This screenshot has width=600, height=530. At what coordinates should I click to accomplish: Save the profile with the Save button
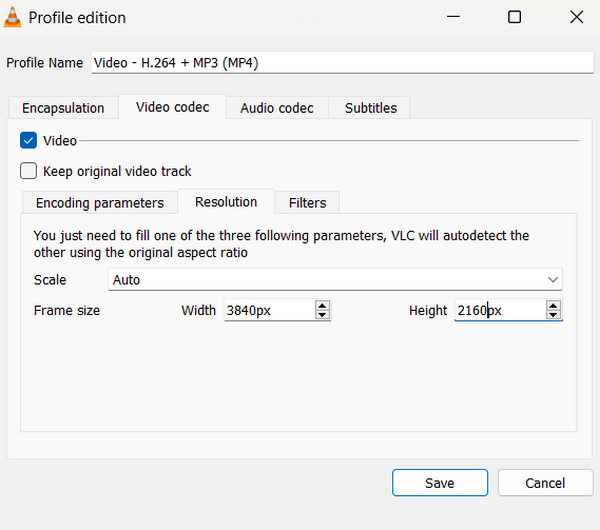[440, 483]
